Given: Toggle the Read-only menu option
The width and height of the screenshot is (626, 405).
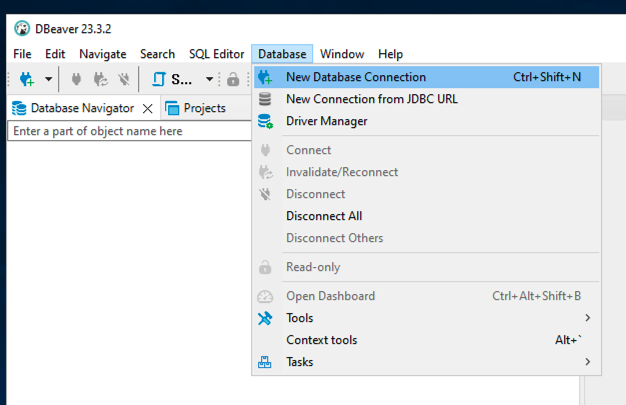Looking at the screenshot, I should point(426,267).
